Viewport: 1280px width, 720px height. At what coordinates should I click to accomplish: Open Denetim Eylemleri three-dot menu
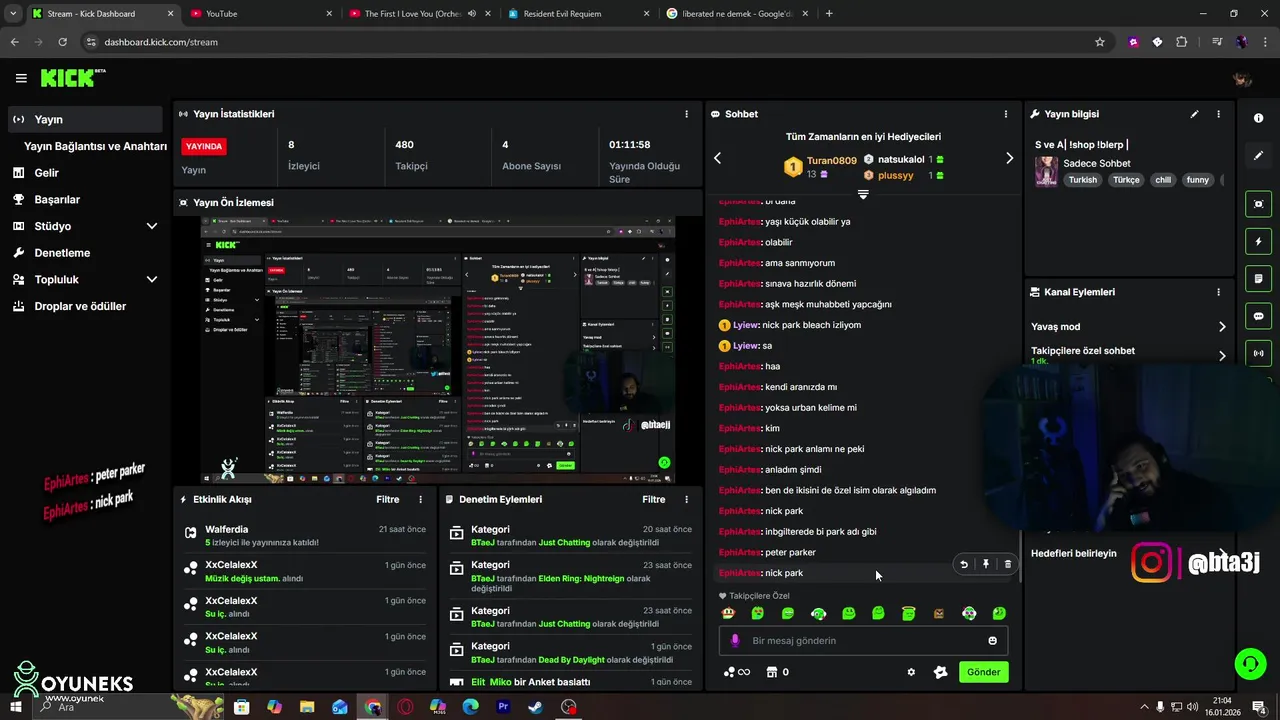(x=686, y=499)
